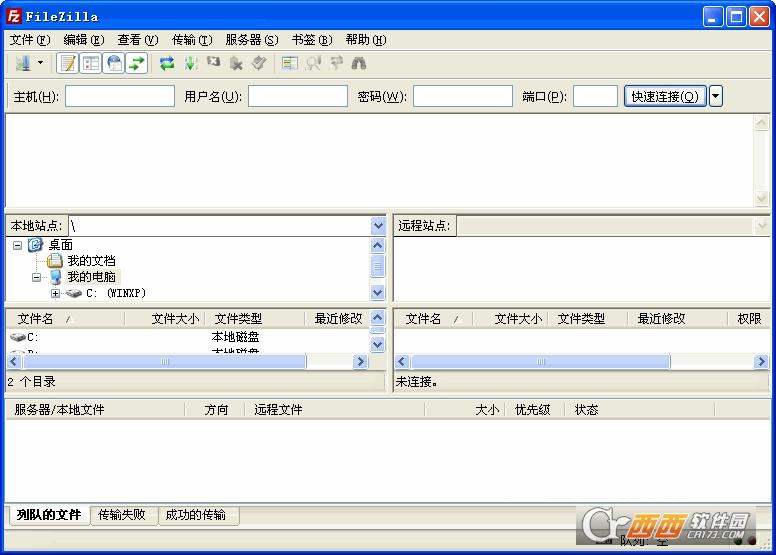The height and width of the screenshot is (555, 776).
Task: Switch to the 列队的文件 tab
Action: coord(48,515)
